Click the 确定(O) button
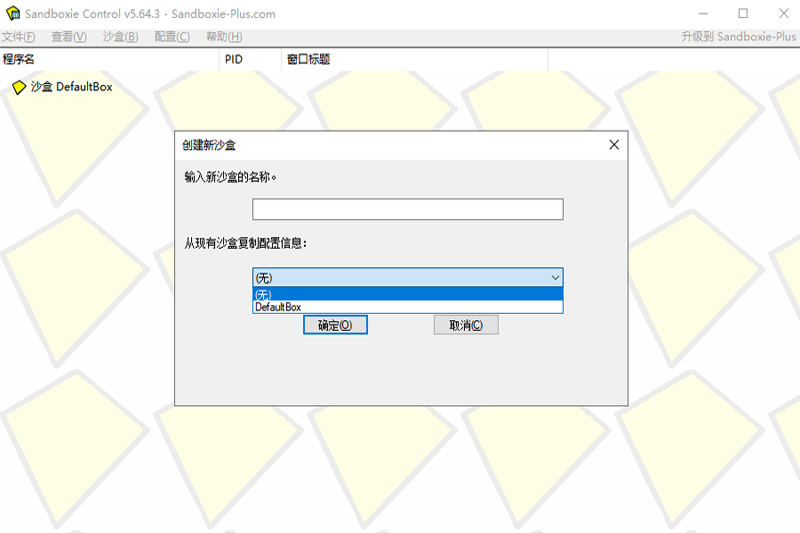This screenshot has width=800, height=533. click(335, 325)
